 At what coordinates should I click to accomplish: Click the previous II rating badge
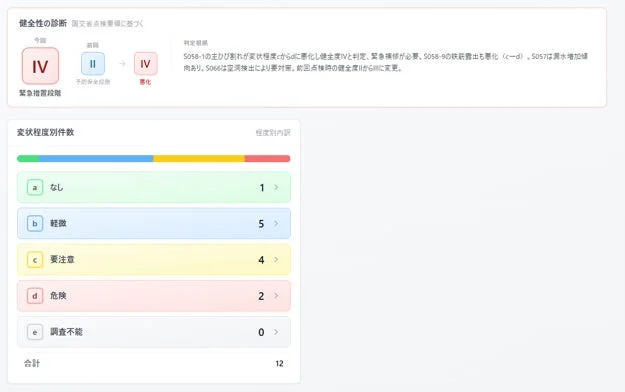click(x=93, y=64)
